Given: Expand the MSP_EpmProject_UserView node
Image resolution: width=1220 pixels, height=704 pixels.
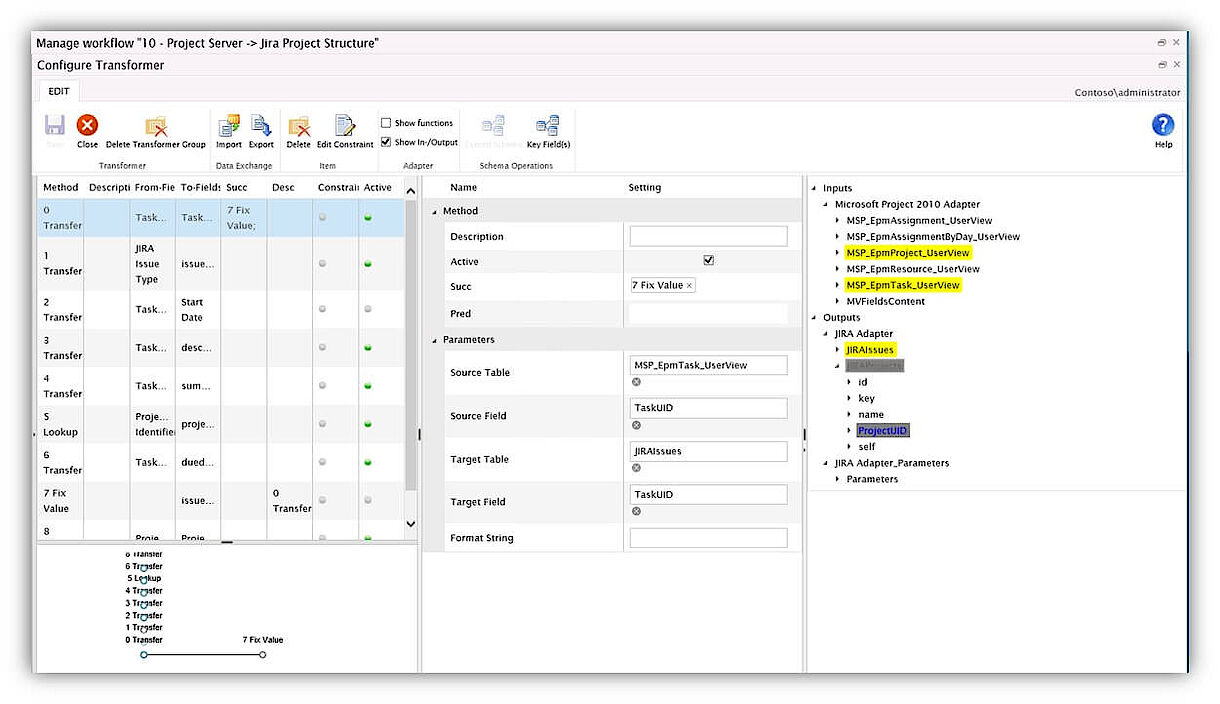Looking at the screenshot, I should (x=838, y=253).
